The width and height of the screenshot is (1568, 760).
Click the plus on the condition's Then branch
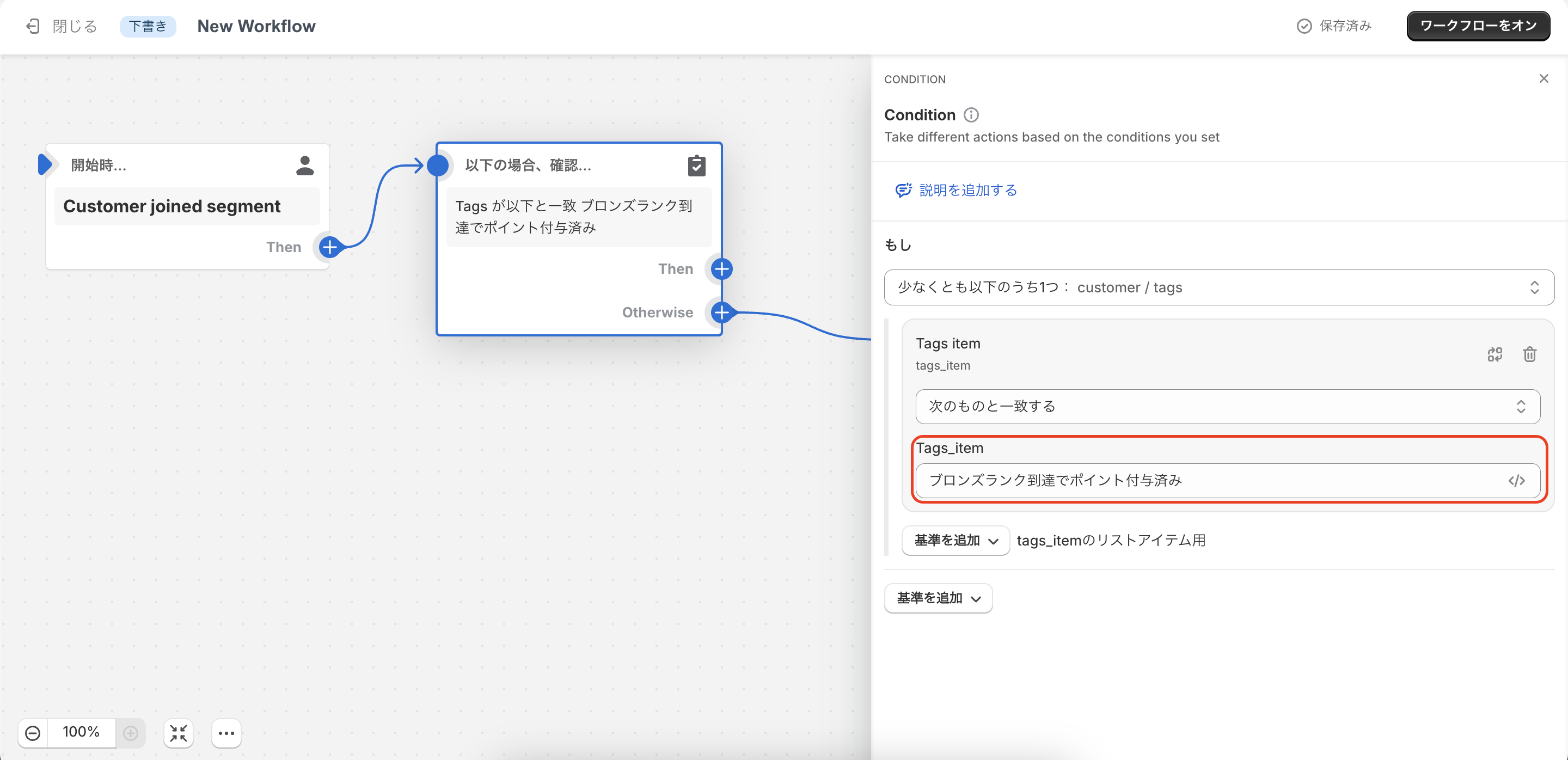(x=721, y=269)
